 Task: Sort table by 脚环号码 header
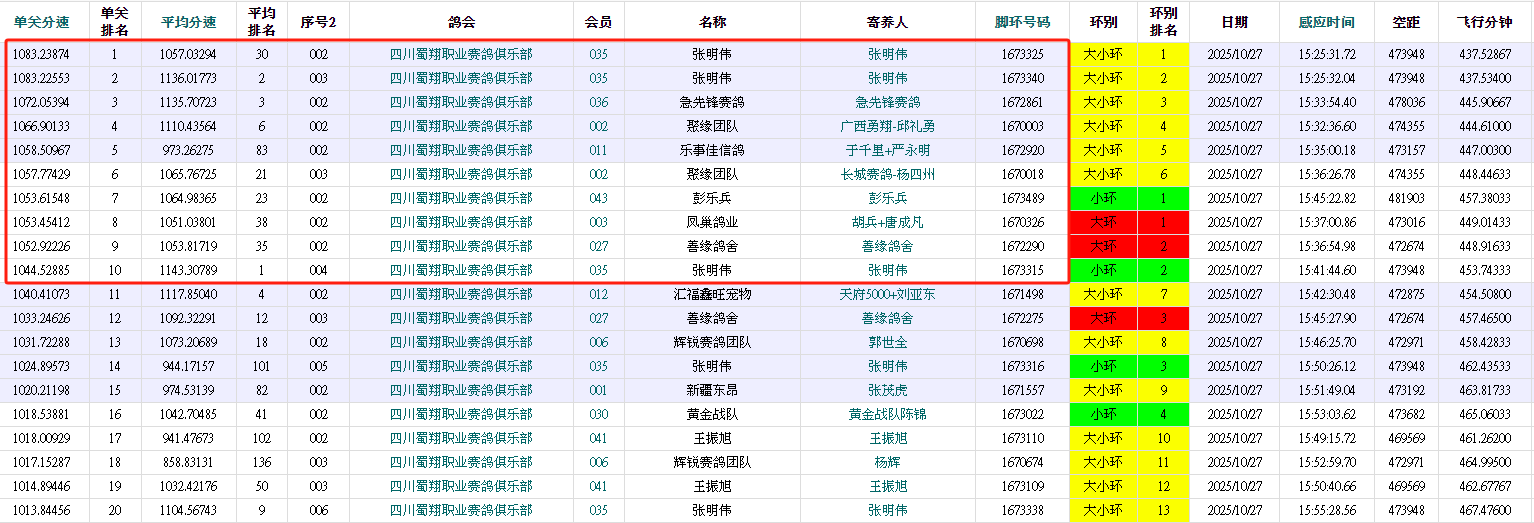click(x=1022, y=22)
